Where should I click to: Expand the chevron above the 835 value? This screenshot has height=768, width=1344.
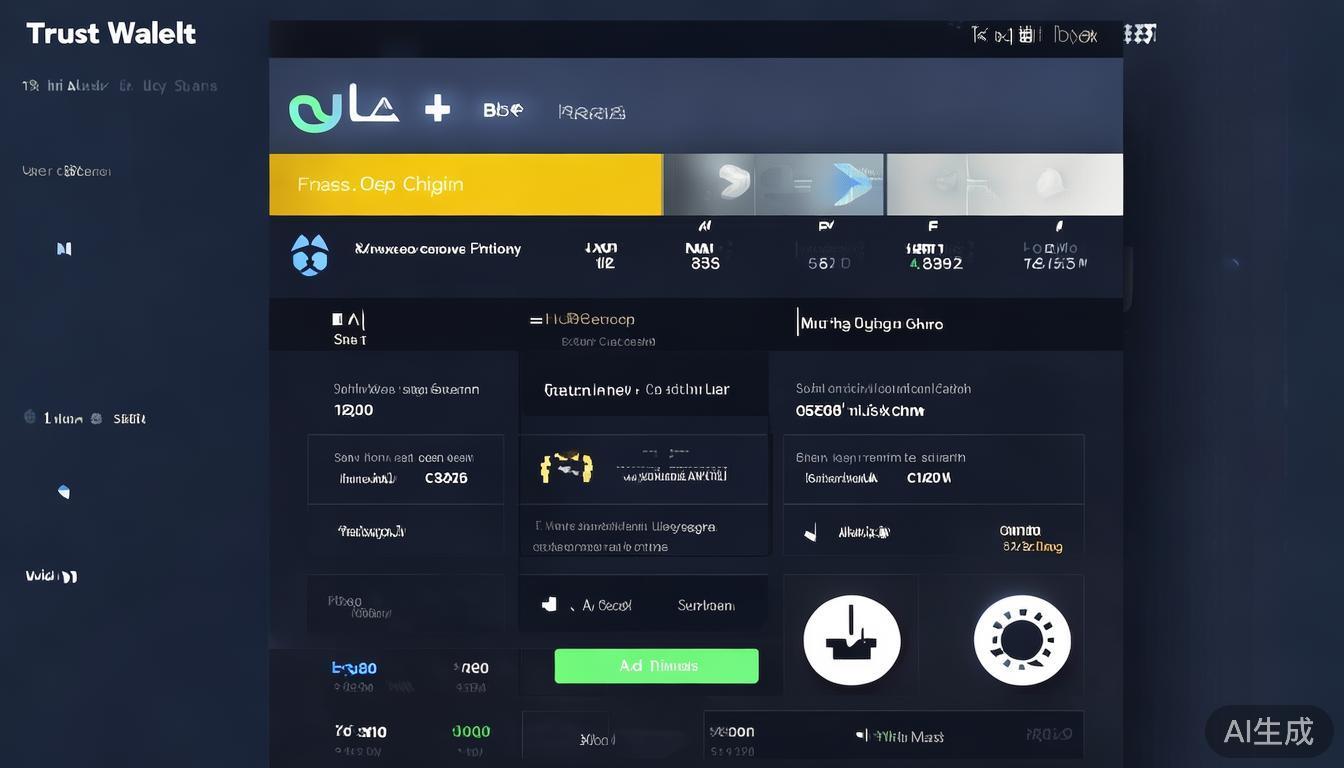point(703,225)
